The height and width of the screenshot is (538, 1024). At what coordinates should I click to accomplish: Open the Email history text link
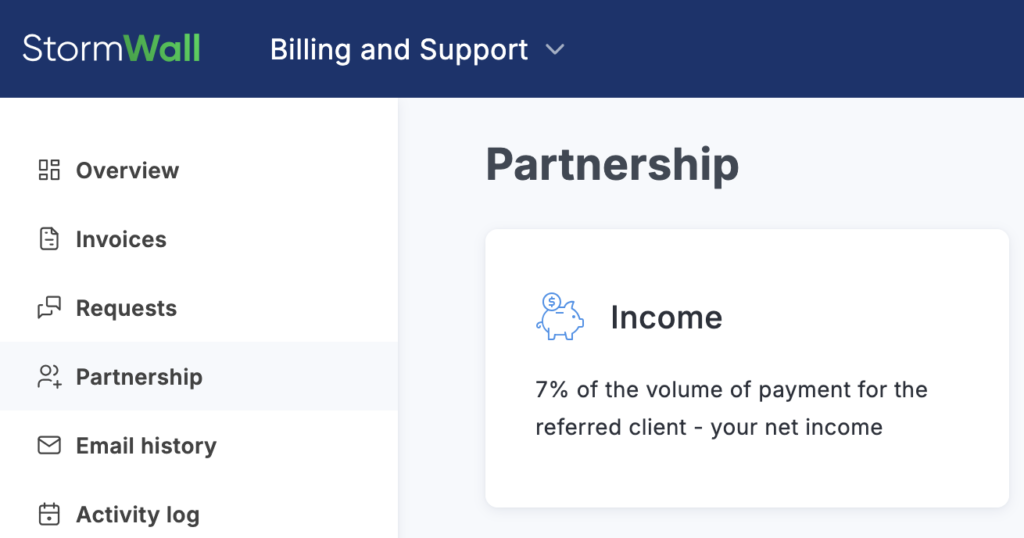146,446
